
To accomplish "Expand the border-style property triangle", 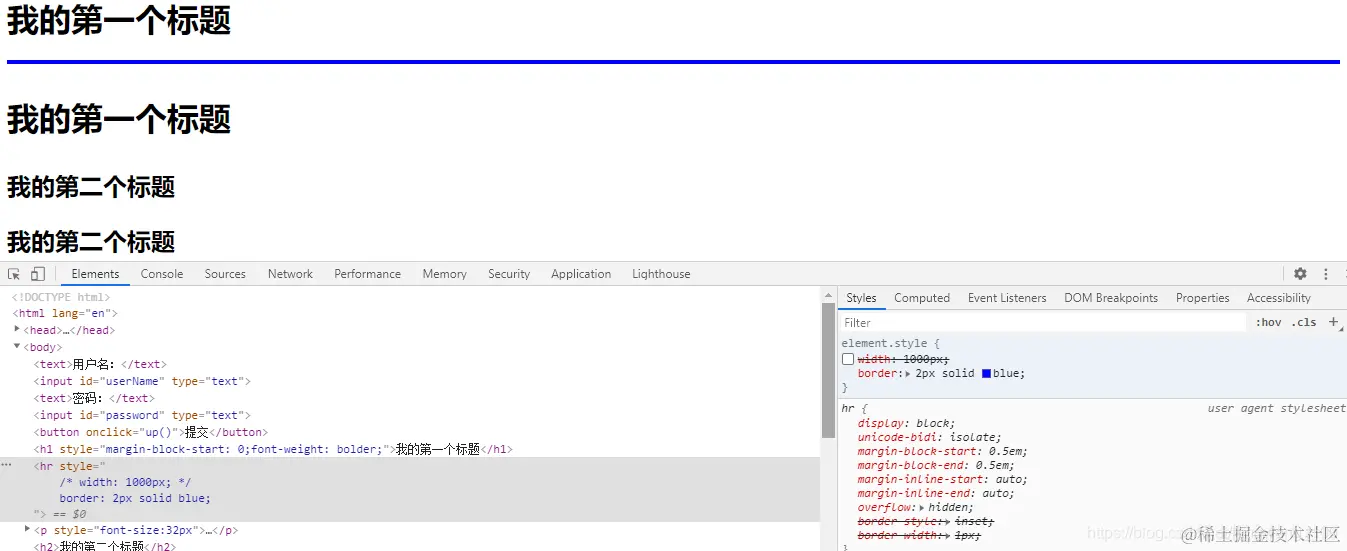I will click(x=947, y=521).
